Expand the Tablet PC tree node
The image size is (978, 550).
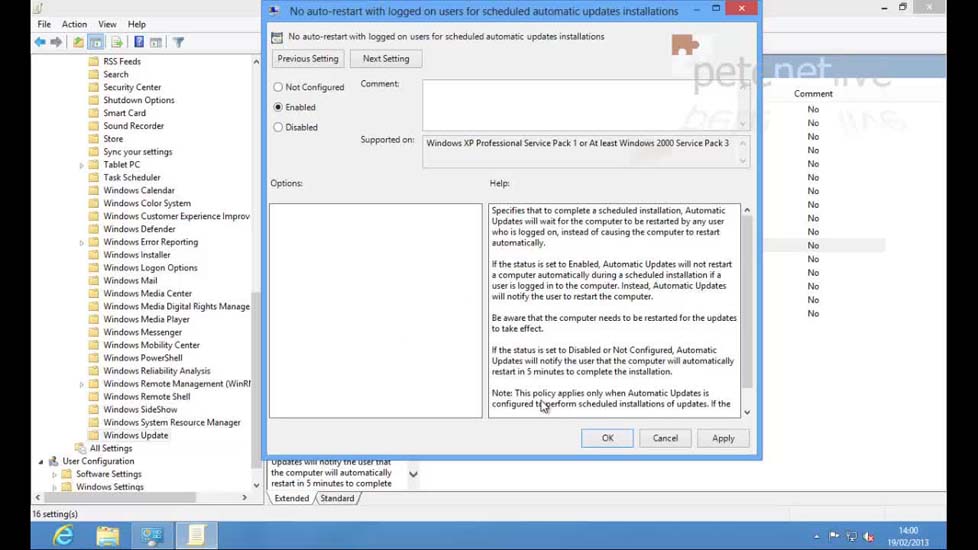82,165
